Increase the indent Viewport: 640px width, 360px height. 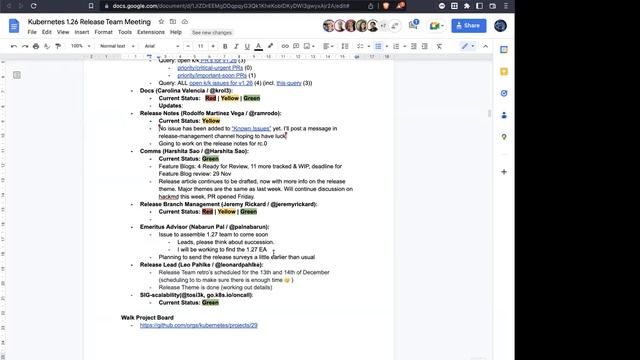pos(425,46)
